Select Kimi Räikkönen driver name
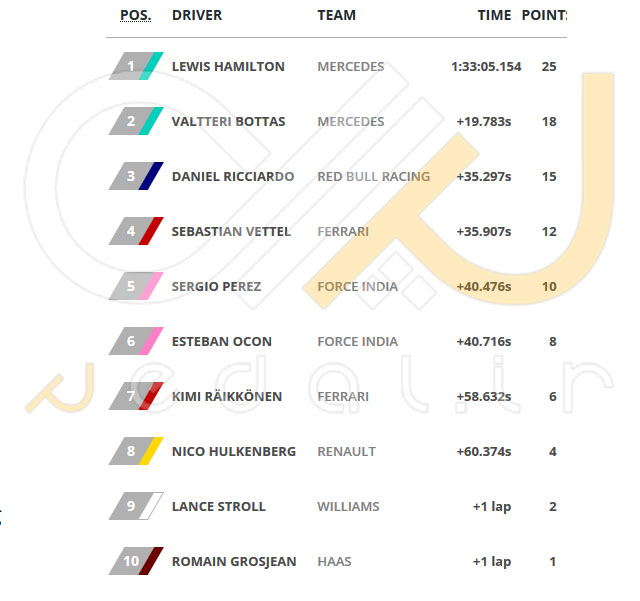 (227, 396)
